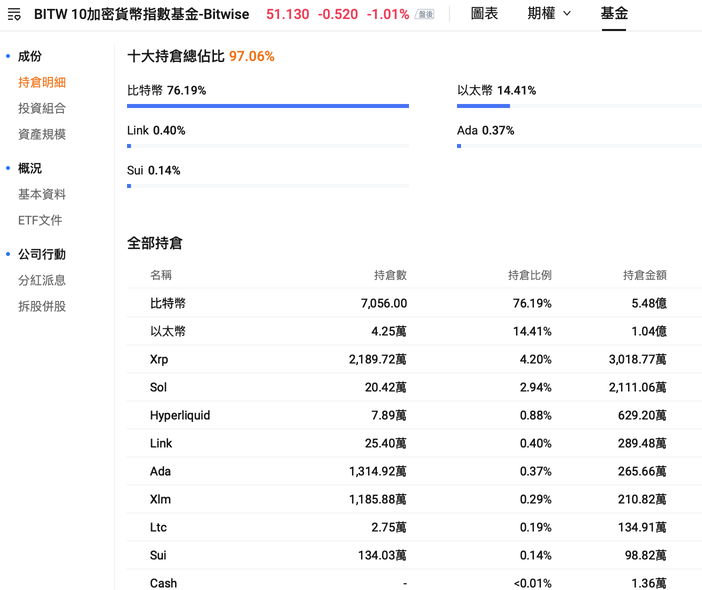Click the 持倉金額 column header
The image size is (702, 590).
click(645, 275)
